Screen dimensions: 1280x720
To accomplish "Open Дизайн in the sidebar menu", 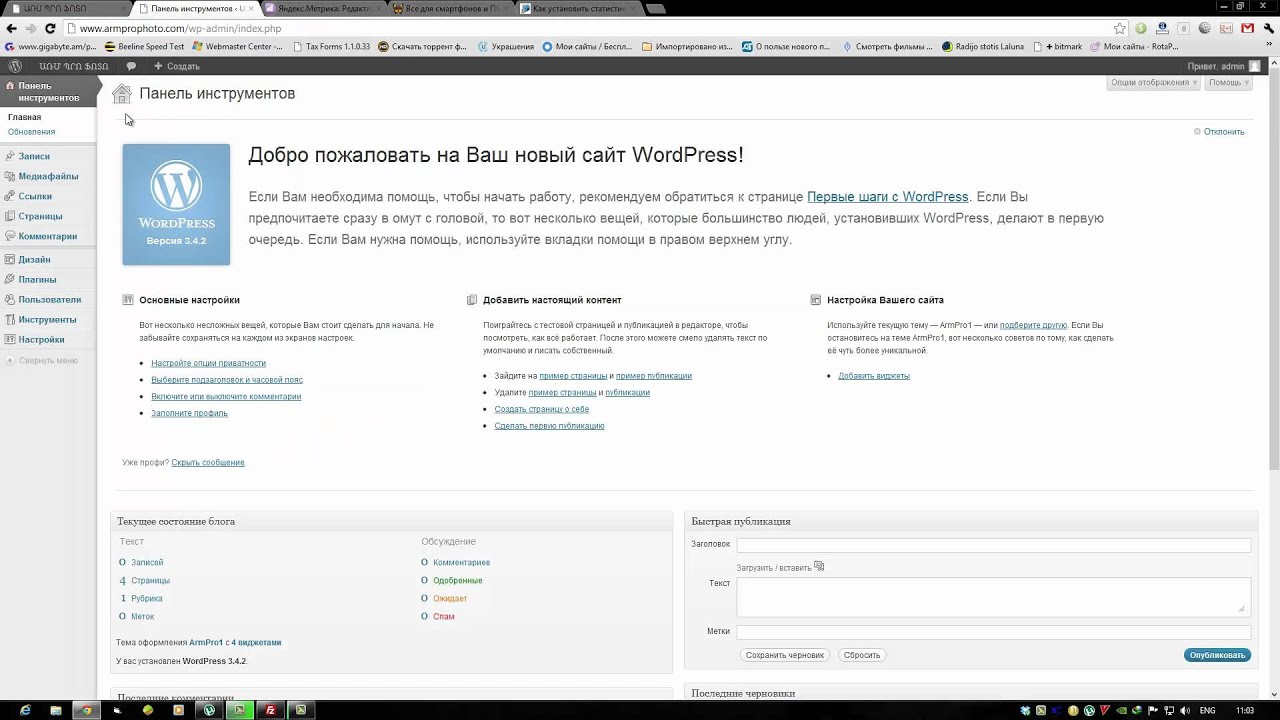I will [x=34, y=259].
